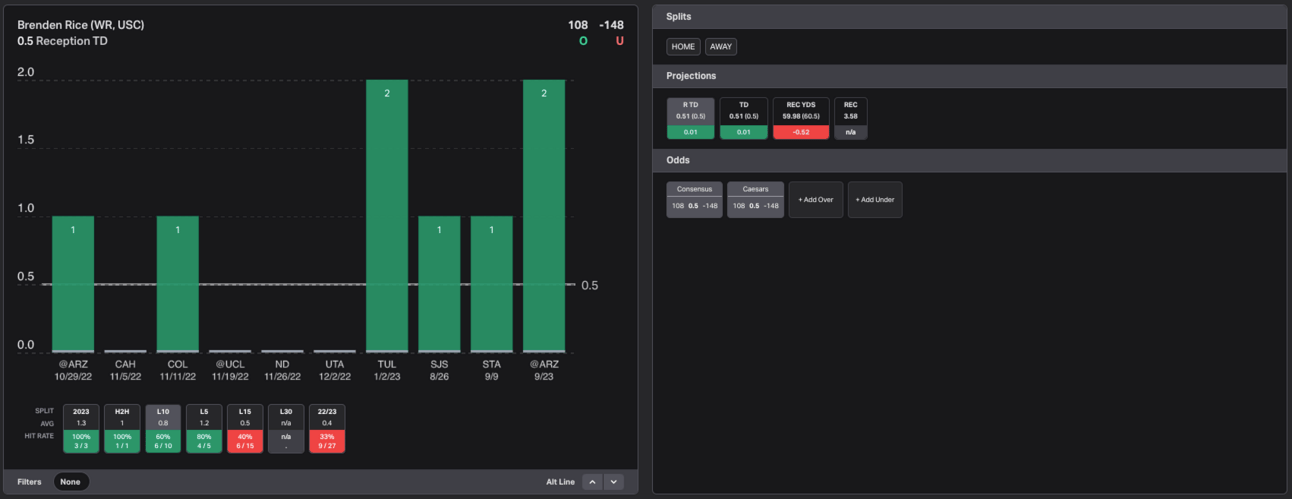Viewport: 1292px width, 499px height.
Task: Select the L15 split card
Action: (x=245, y=428)
